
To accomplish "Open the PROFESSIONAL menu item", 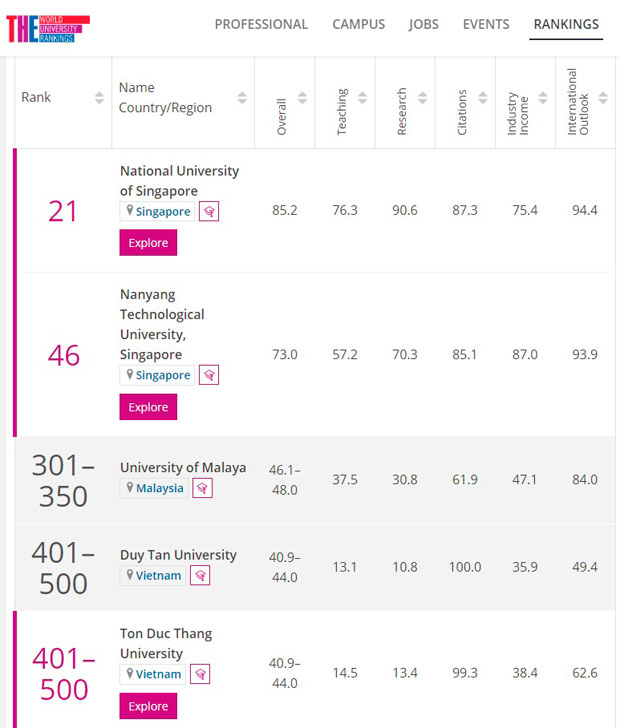I will (261, 24).
